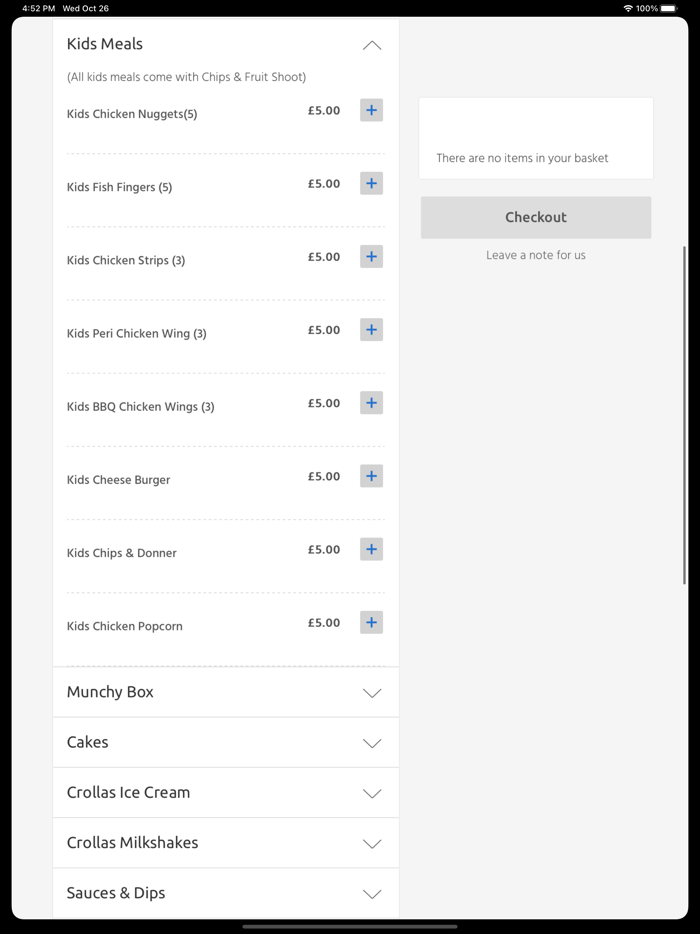This screenshot has width=700, height=934.
Task: Add Kids Chicken Popcorn to basket
Action: [x=371, y=622]
